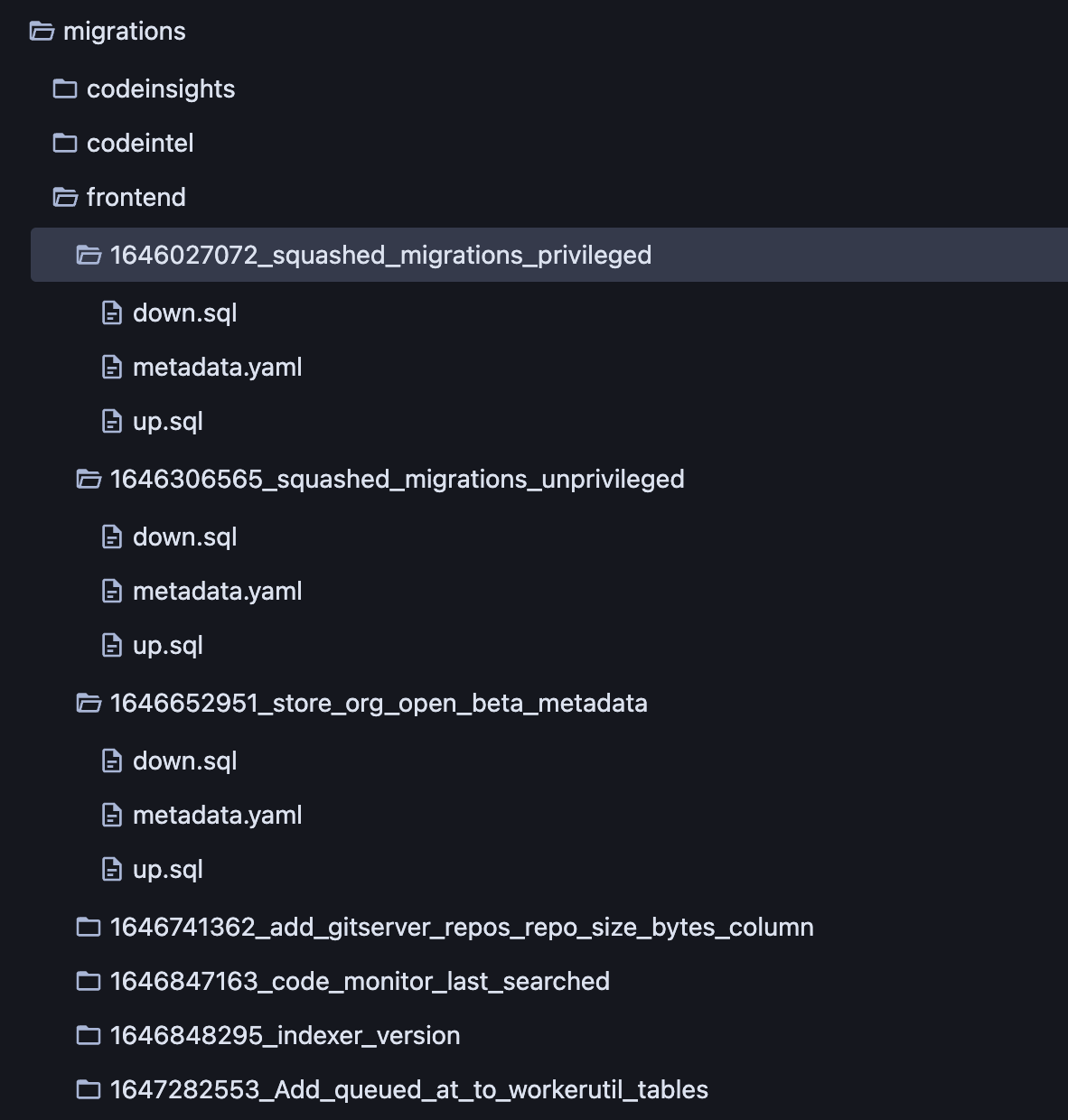Click the file icon beside up.sql under unprivileged migration
The width and height of the screenshot is (1068, 1120).
coord(112,645)
